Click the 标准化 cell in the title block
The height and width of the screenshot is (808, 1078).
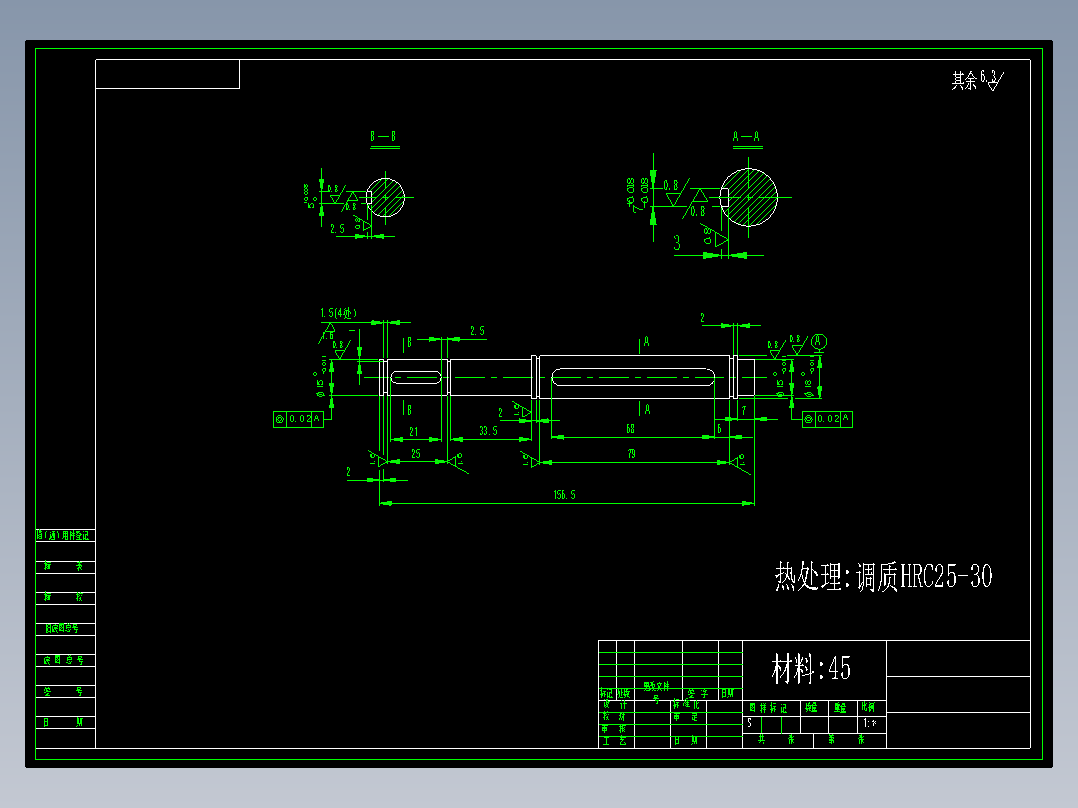[x=688, y=706]
